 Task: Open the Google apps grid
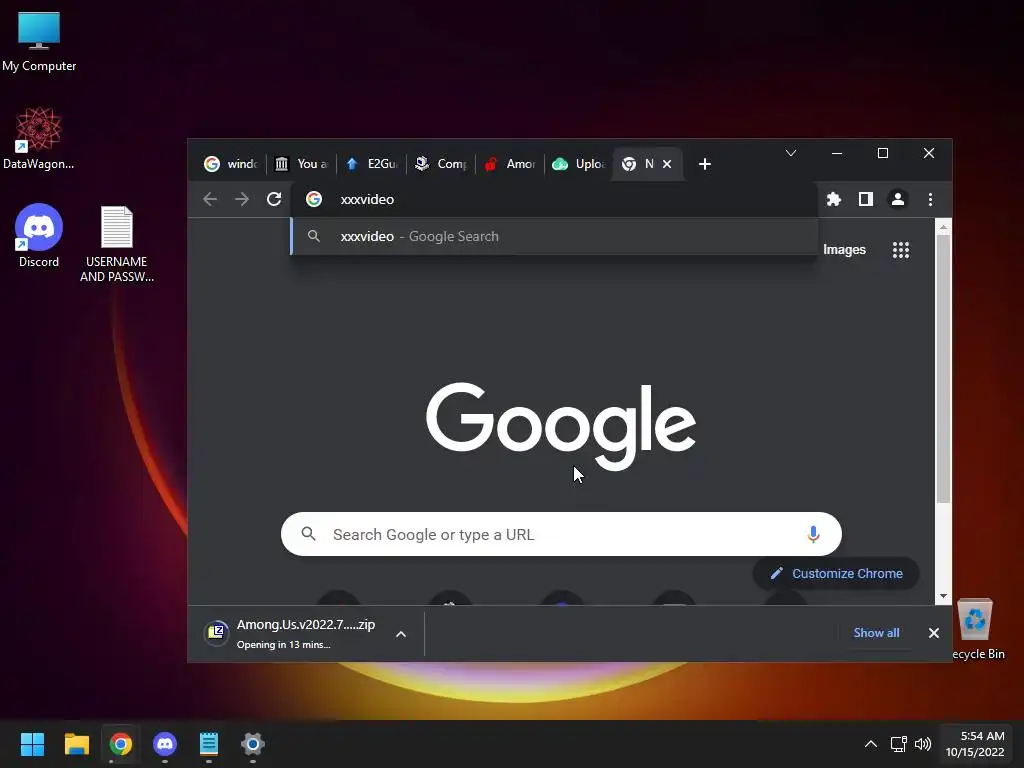[x=901, y=249]
